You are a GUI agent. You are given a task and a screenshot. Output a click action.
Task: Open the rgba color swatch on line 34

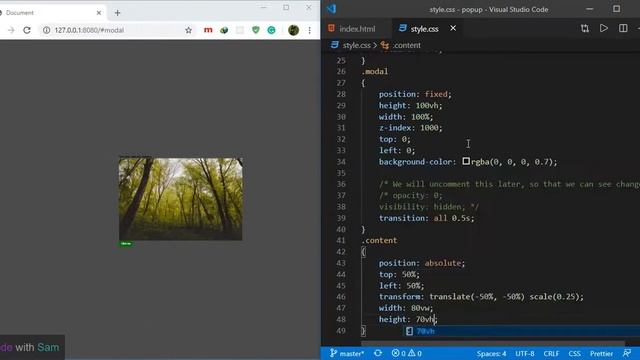coord(466,162)
